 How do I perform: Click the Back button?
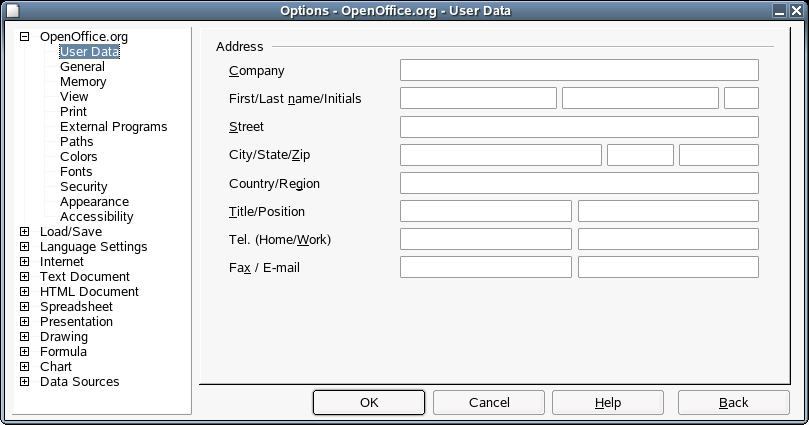tap(734, 402)
